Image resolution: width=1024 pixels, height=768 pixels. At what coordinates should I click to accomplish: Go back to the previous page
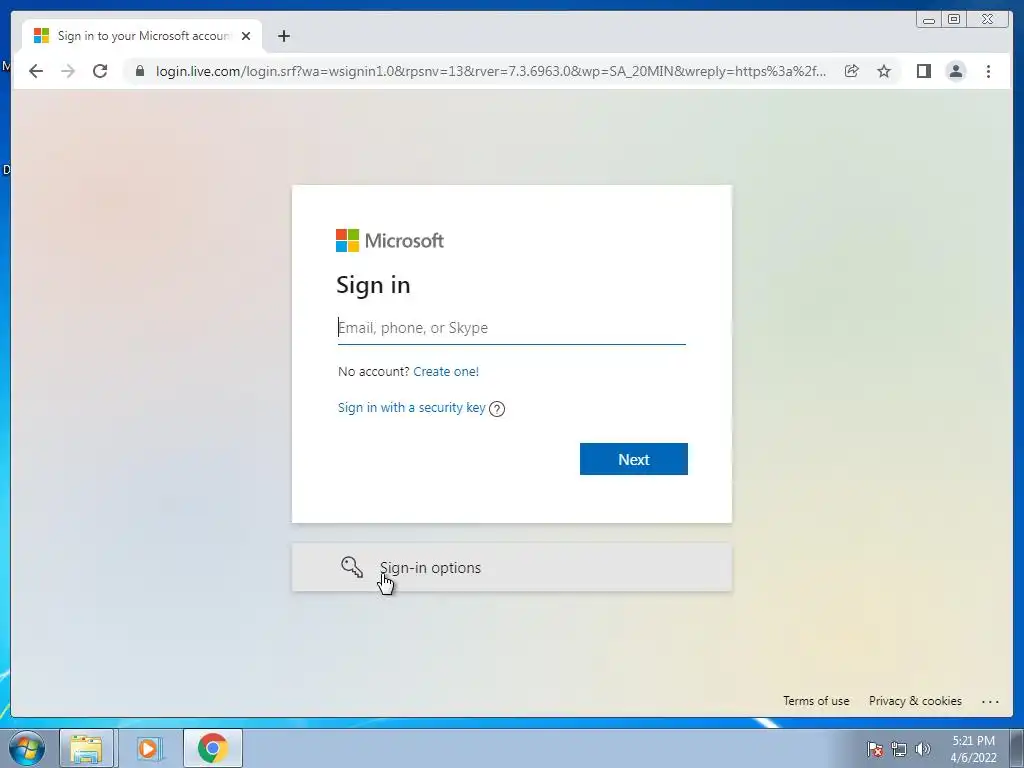coord(36,71)
